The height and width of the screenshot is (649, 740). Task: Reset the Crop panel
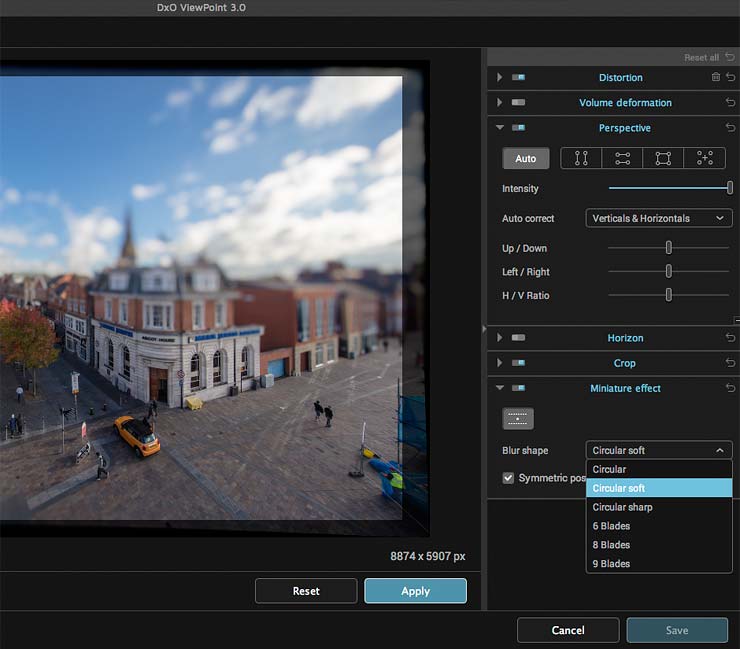(731, 362)
